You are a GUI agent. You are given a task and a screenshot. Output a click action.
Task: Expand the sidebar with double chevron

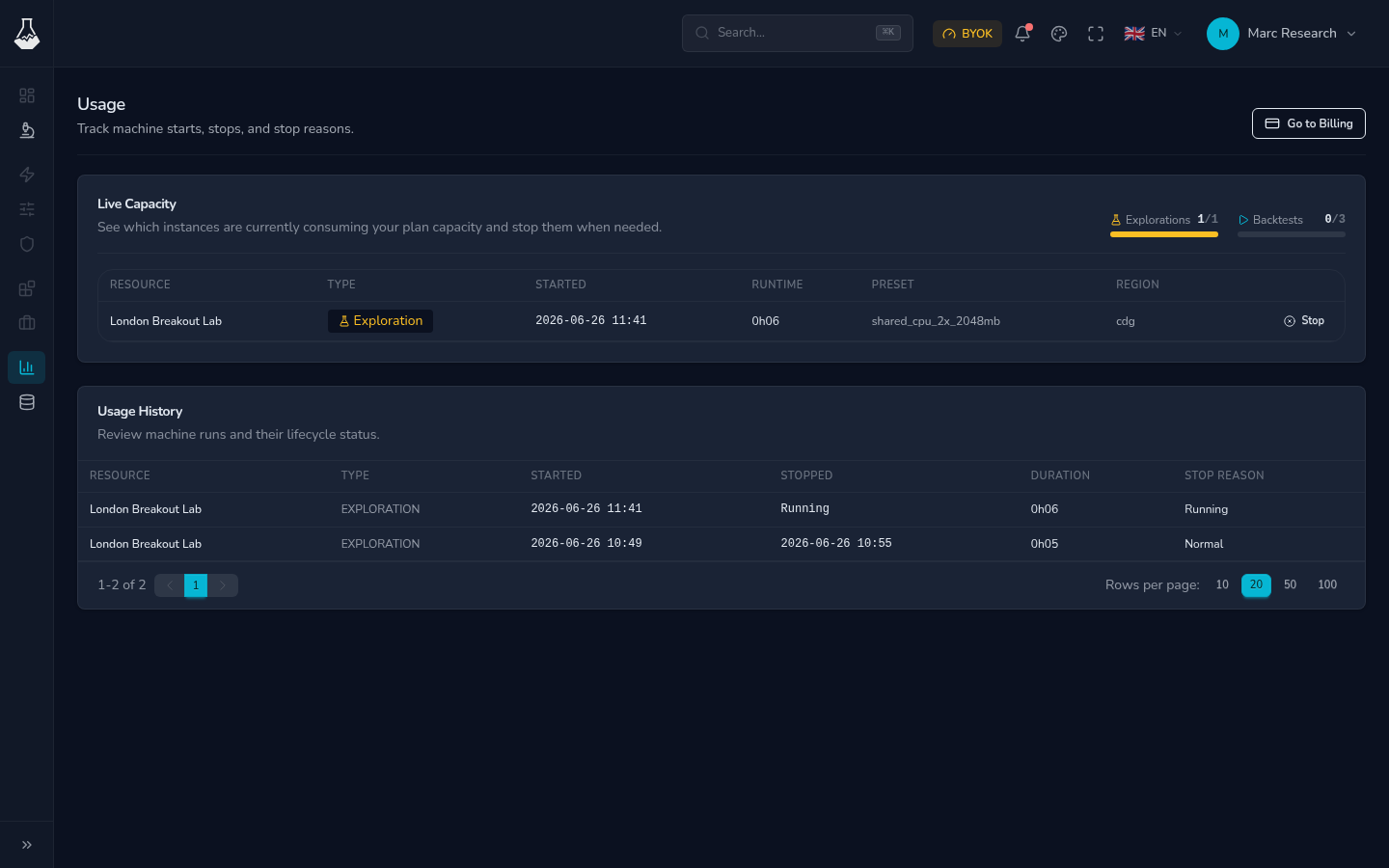(x=27, y=845)
